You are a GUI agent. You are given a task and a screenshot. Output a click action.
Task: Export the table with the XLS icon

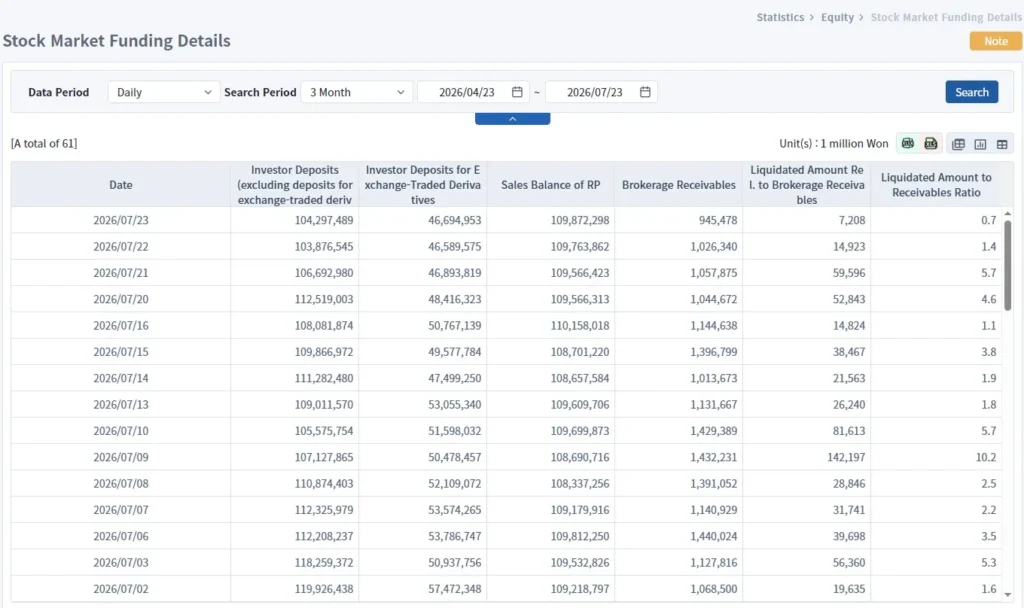pyautogui.click(x=931, y=144)
